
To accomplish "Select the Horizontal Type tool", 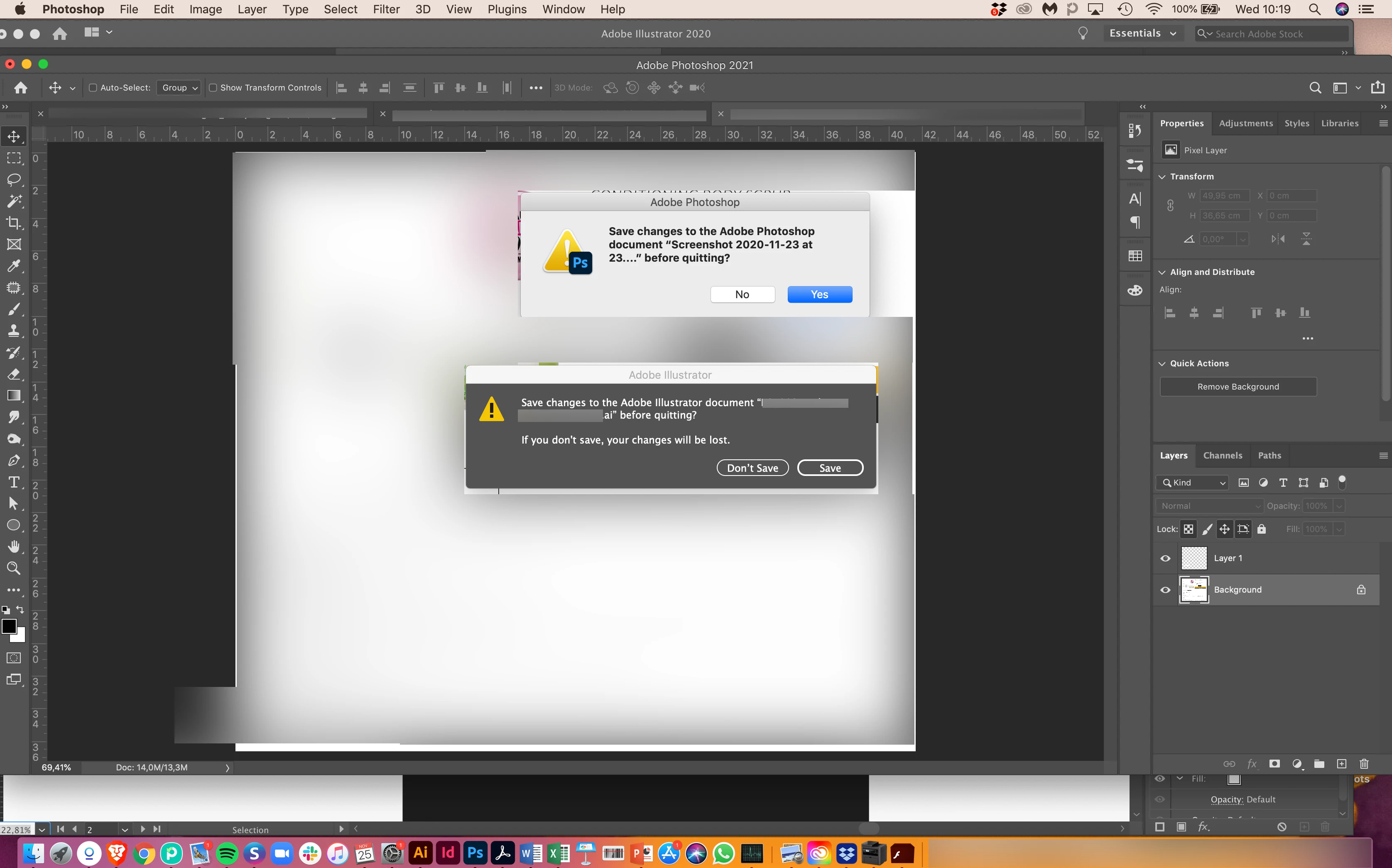I will (14, 482).
